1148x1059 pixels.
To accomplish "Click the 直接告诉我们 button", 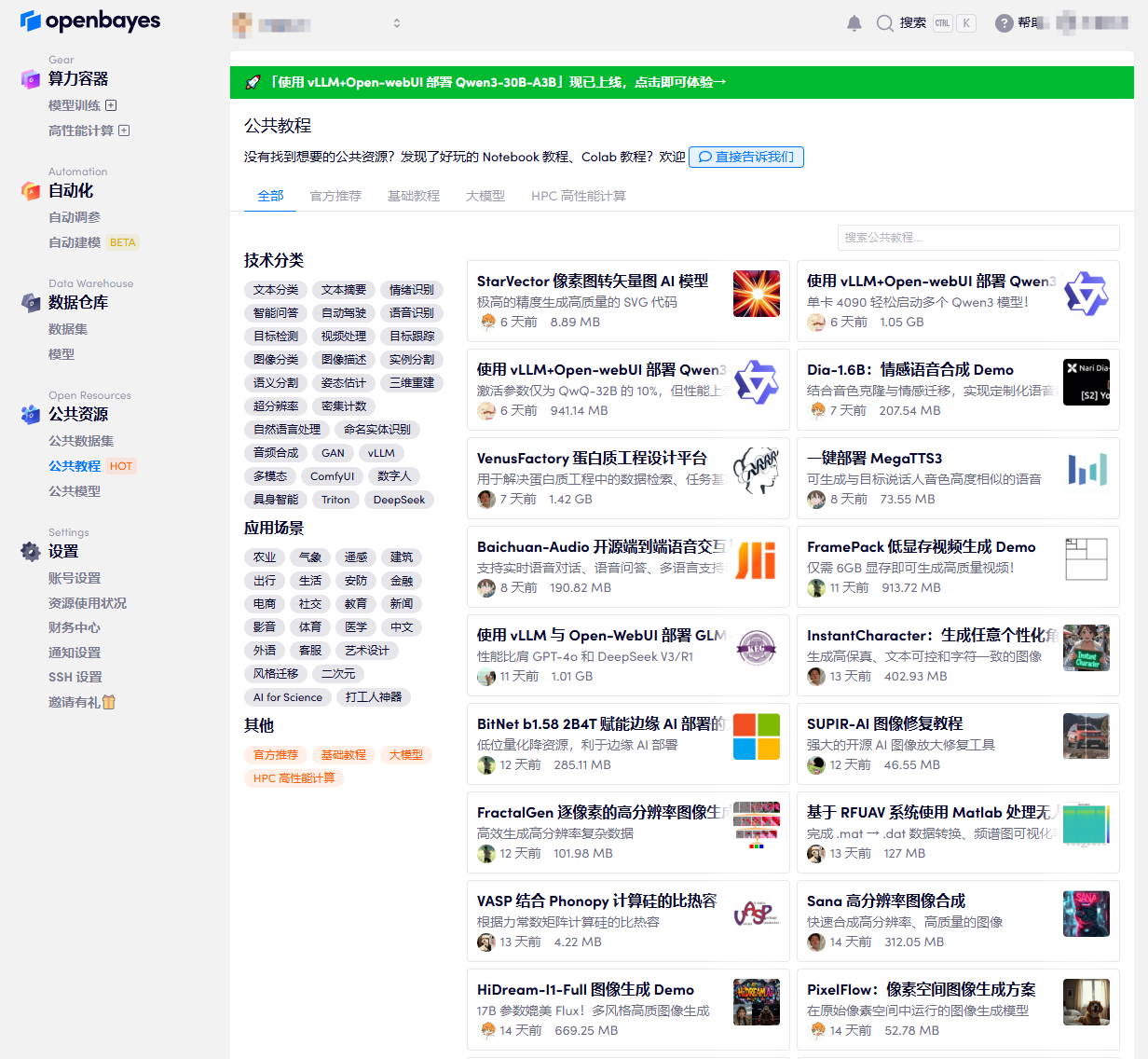I will pos(746,157).
